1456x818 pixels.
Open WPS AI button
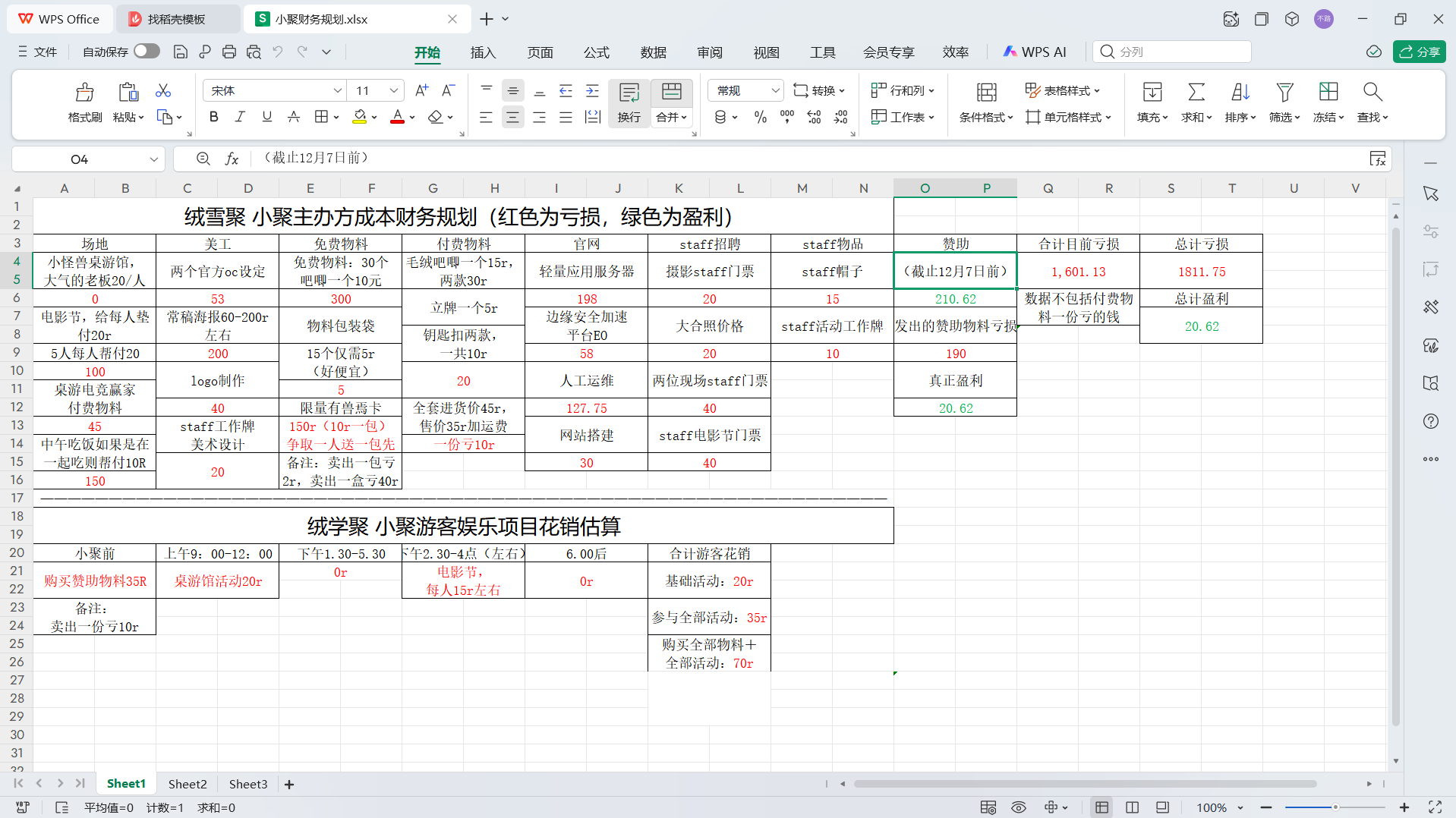(1034, 52)
